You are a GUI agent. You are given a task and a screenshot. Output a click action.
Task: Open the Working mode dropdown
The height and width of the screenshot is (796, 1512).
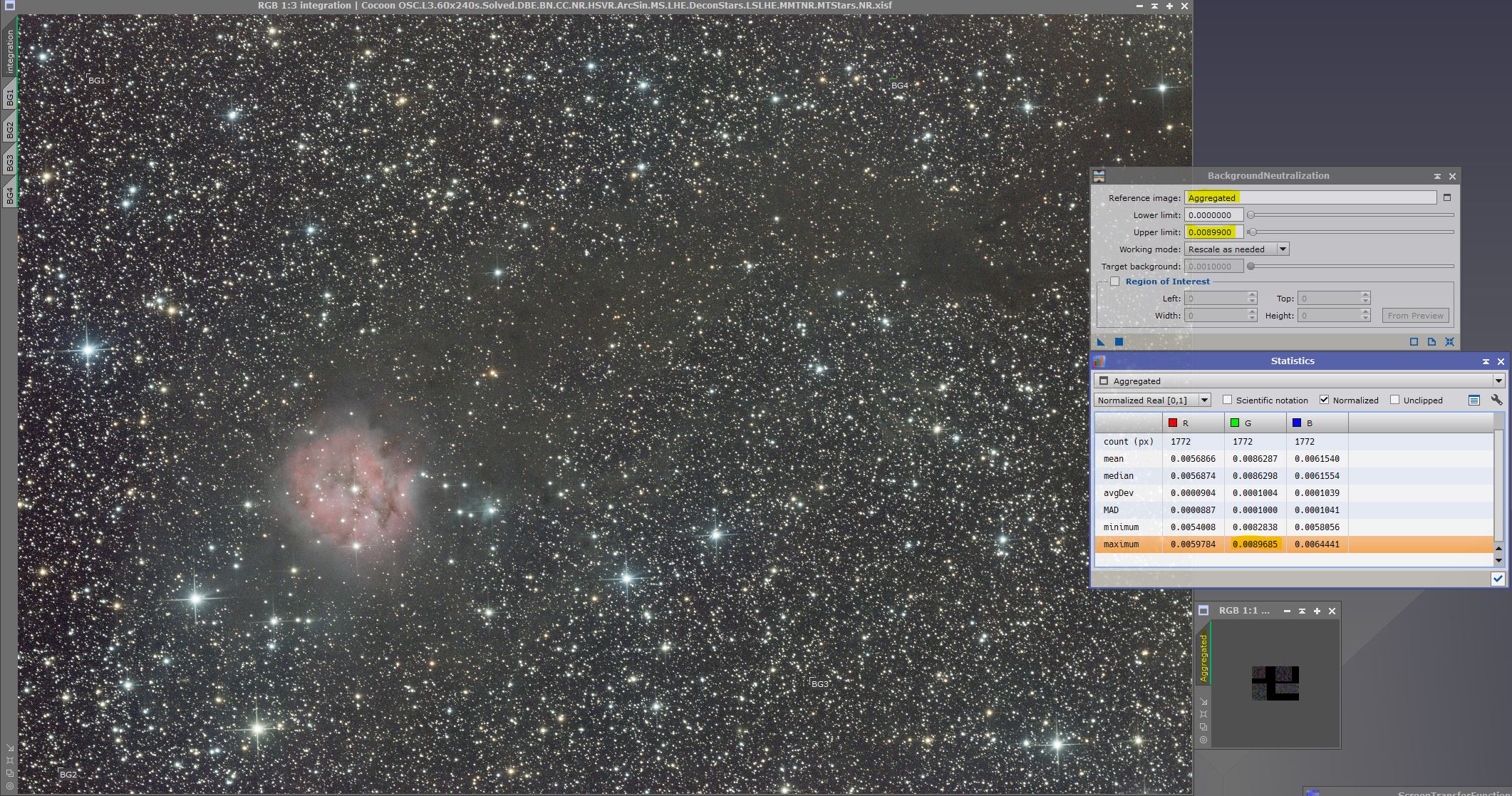coord(1283,249)
